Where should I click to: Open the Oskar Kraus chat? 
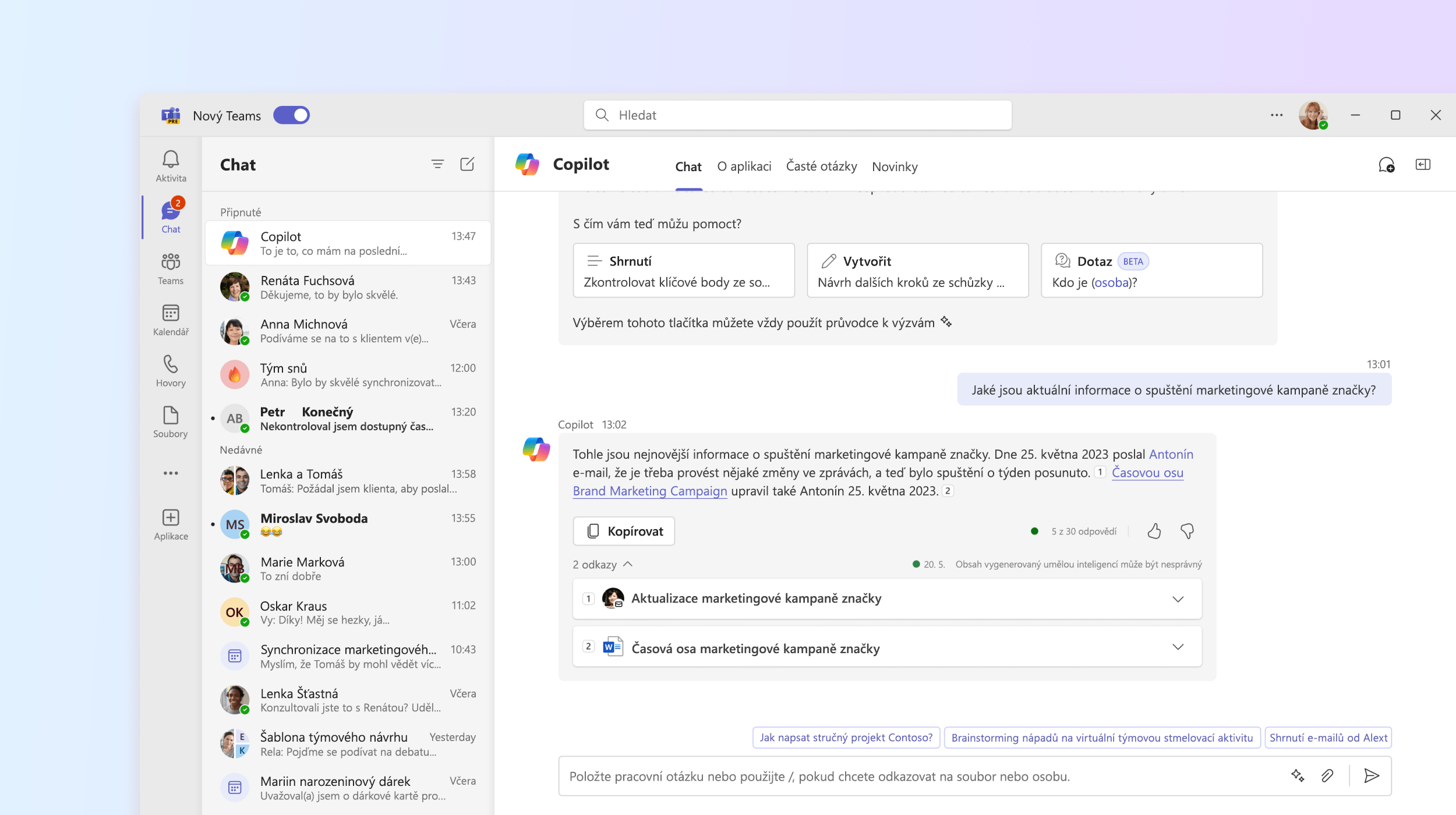[348, 612]
